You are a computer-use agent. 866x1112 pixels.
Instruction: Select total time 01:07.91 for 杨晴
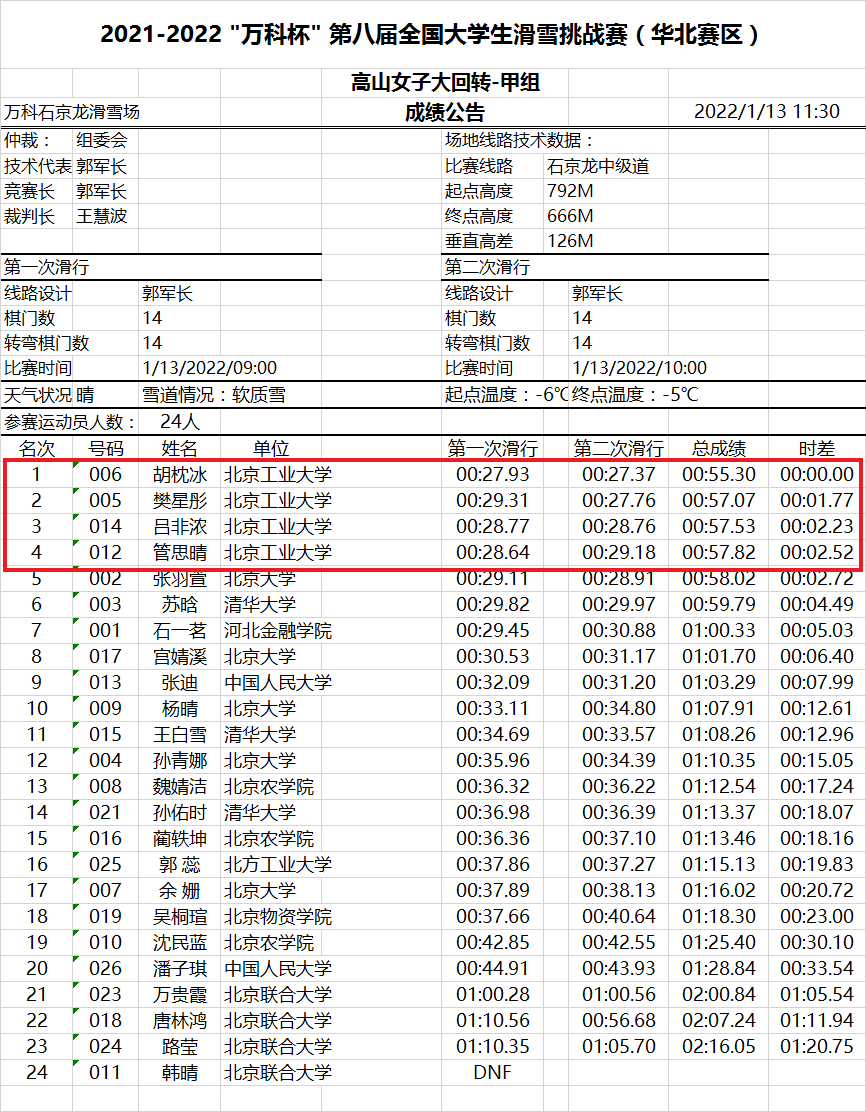[718, 708]
